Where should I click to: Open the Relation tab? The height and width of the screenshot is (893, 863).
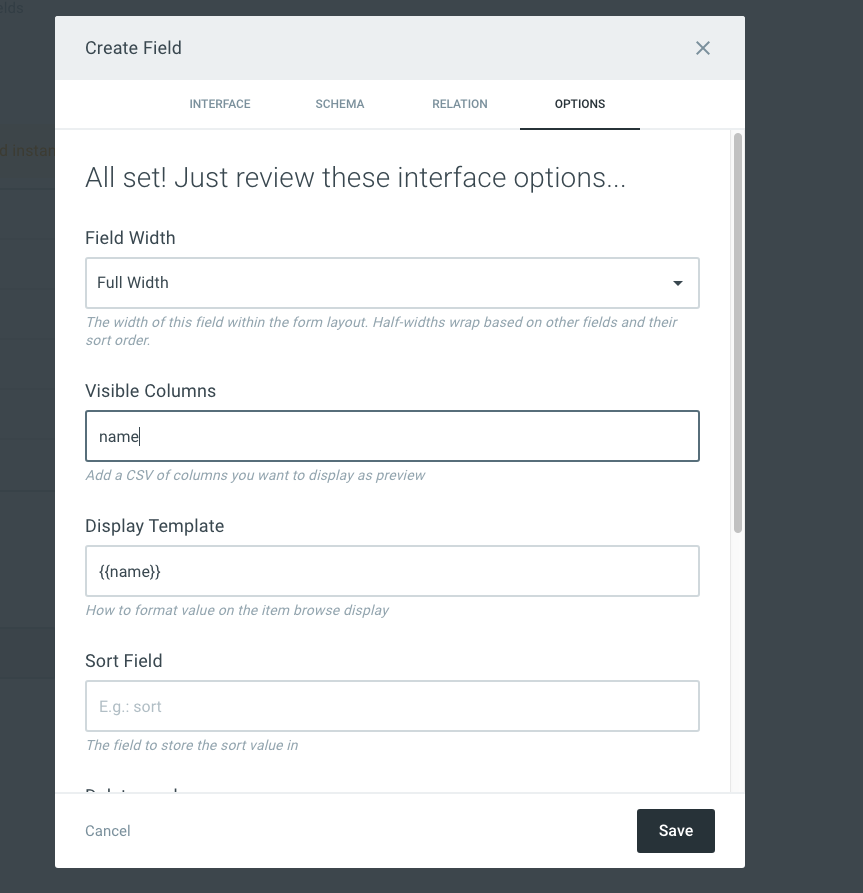[460, 104]
